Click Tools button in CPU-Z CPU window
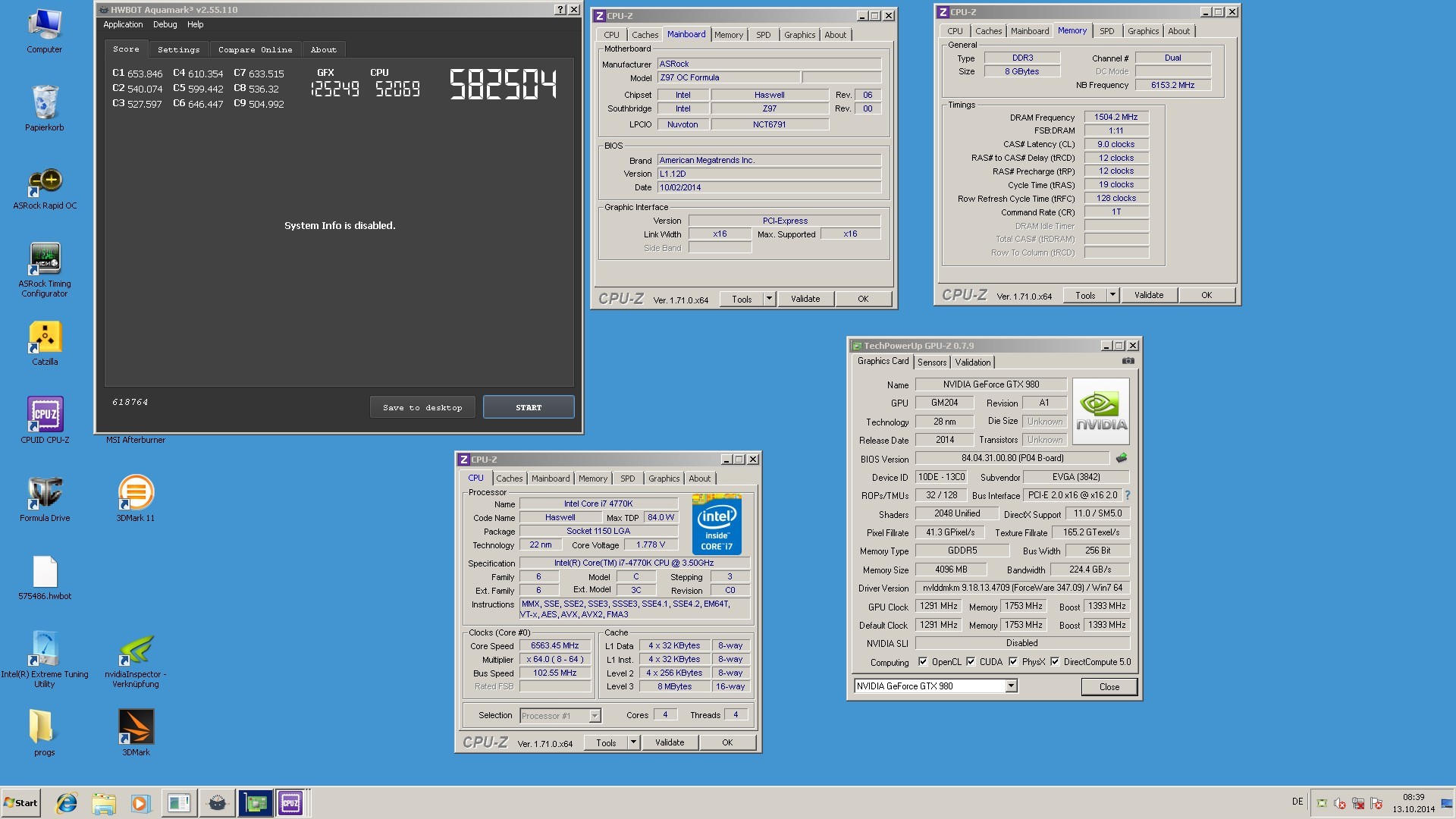 tap(606, 742)
